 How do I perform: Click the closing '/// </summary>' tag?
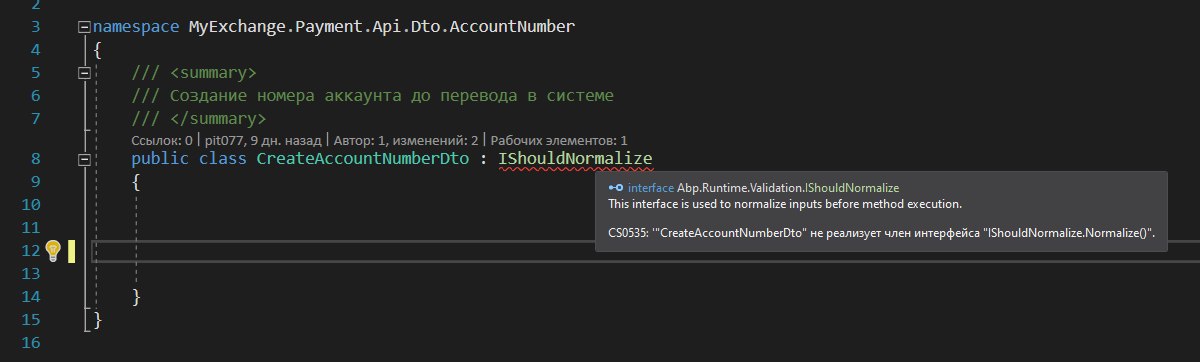coord(198,119)
